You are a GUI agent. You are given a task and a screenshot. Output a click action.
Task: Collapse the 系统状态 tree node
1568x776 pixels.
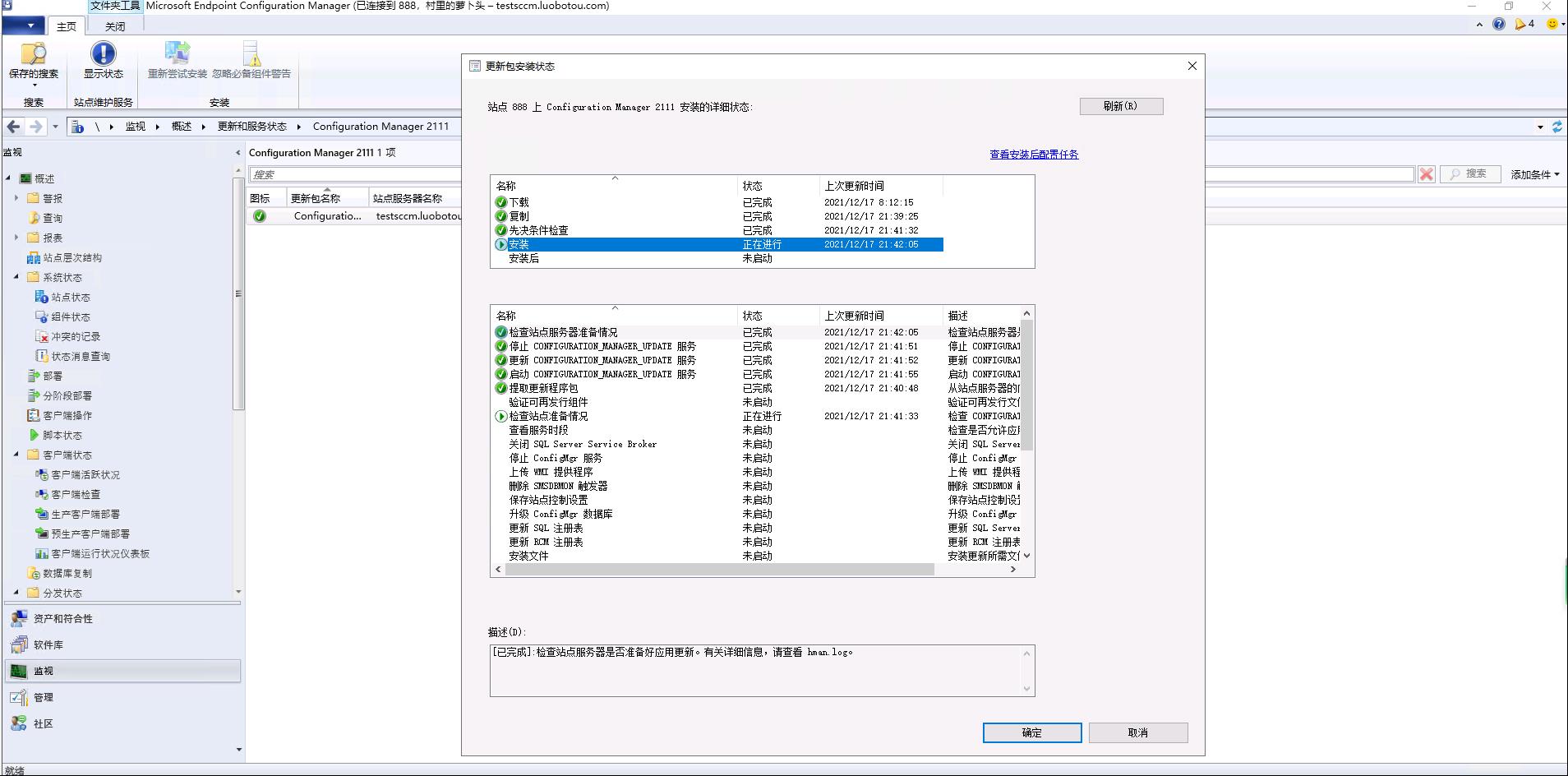coord(16,277)
